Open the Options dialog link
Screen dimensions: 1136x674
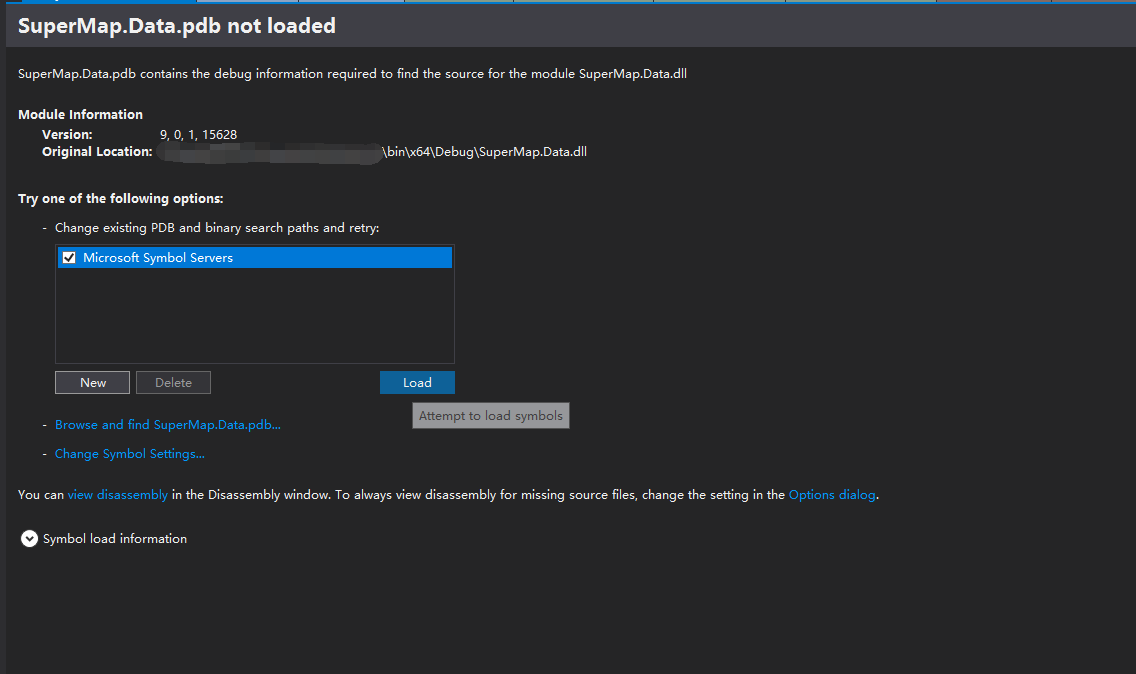click(x=832, y=495)
